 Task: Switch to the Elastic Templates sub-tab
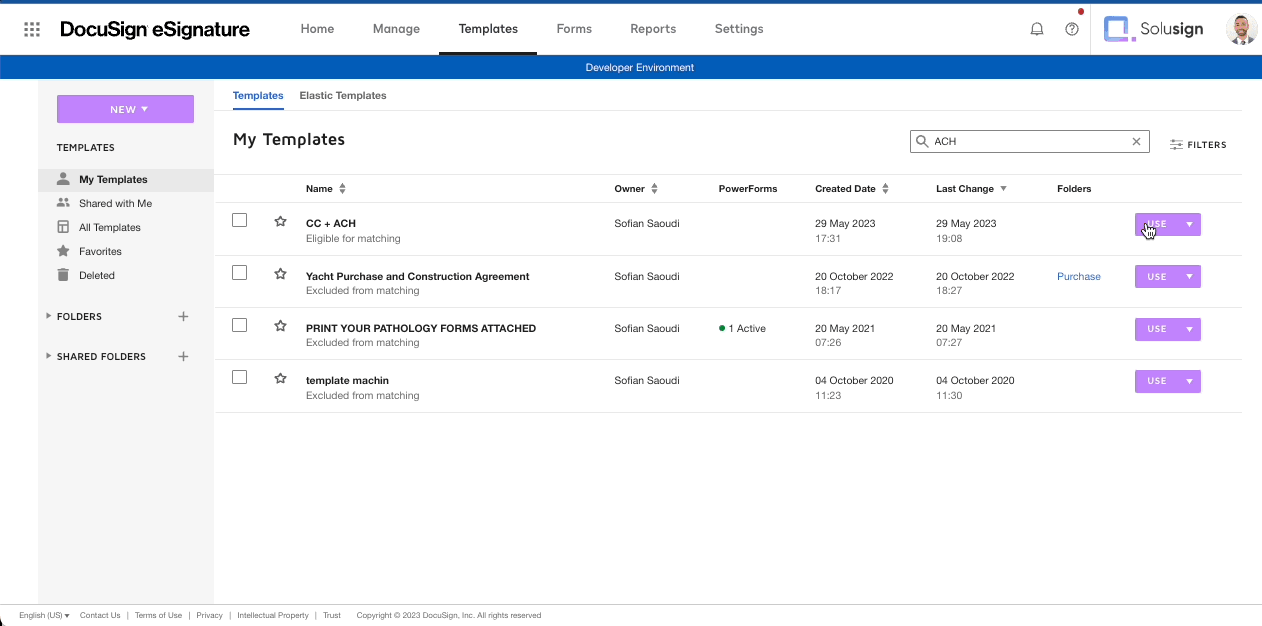coord(343,96)
